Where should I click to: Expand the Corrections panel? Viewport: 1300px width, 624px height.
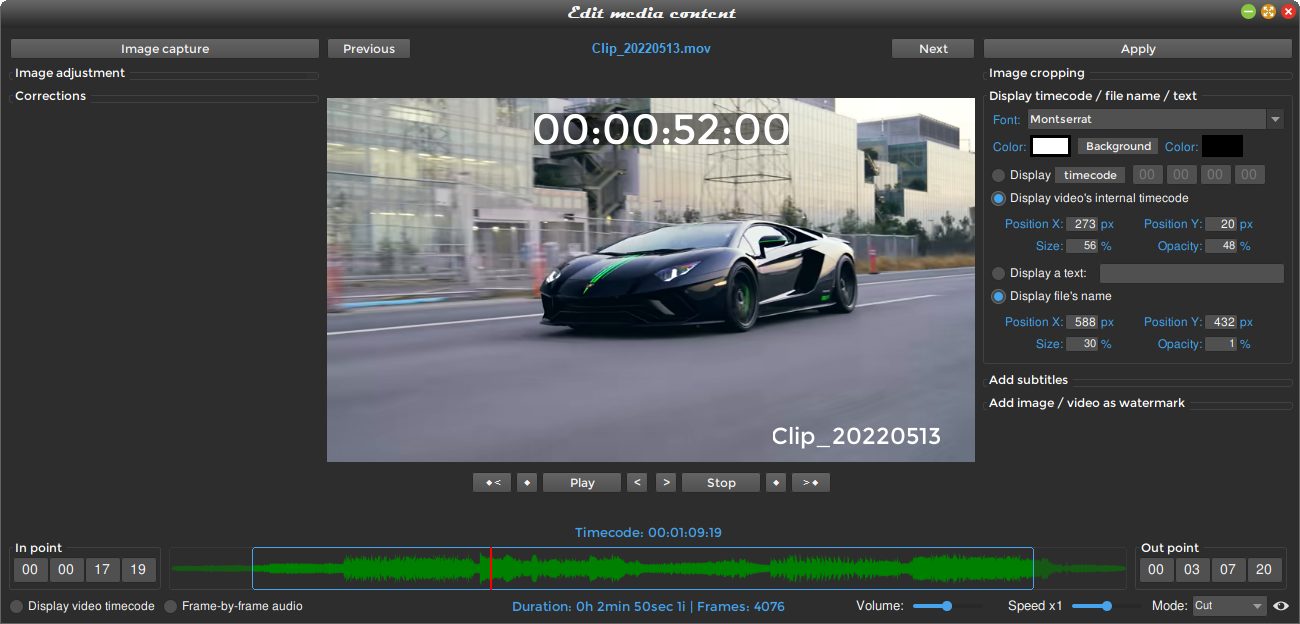[49, 95]
